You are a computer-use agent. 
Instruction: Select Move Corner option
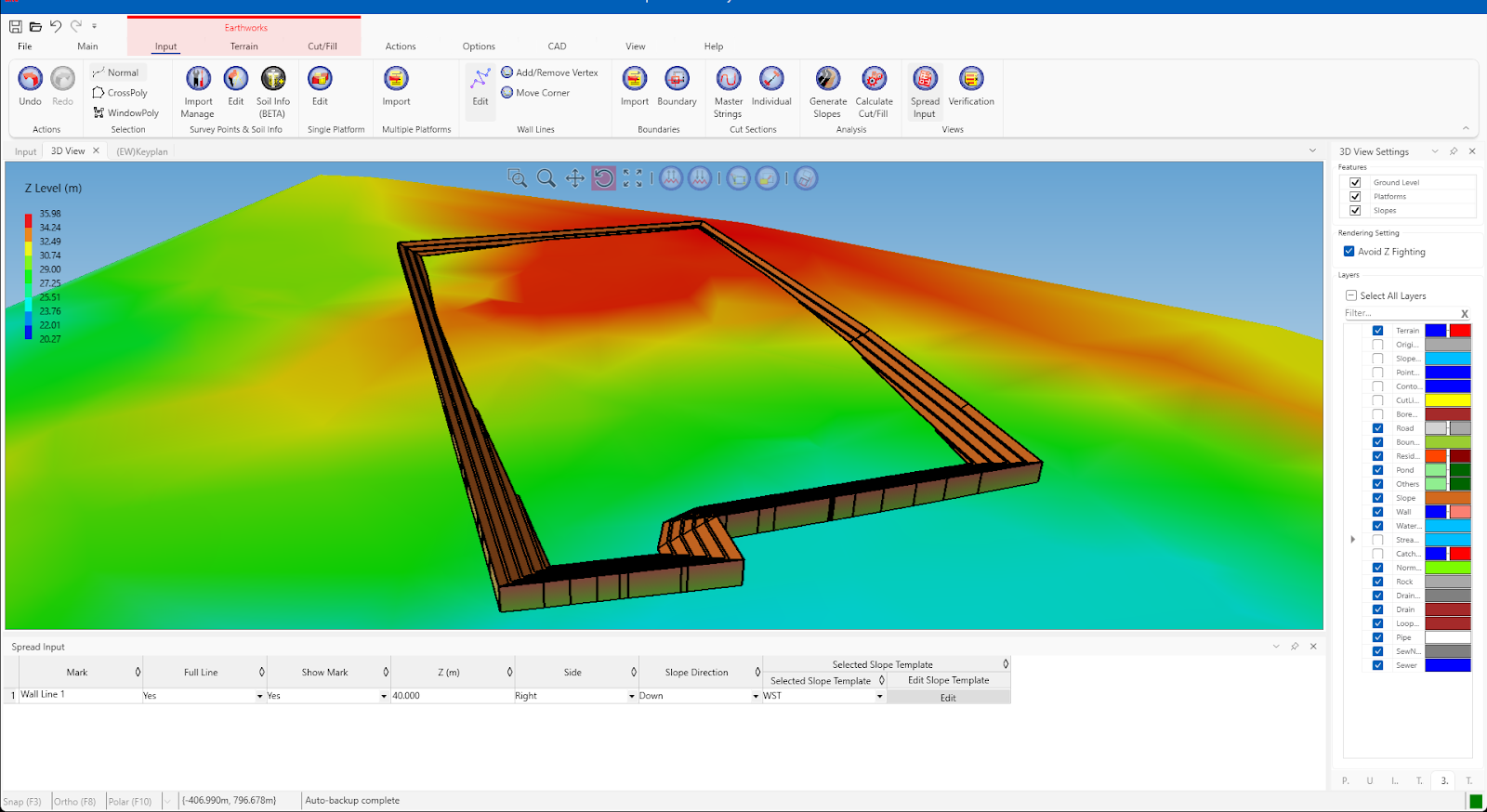pos(535,93)
